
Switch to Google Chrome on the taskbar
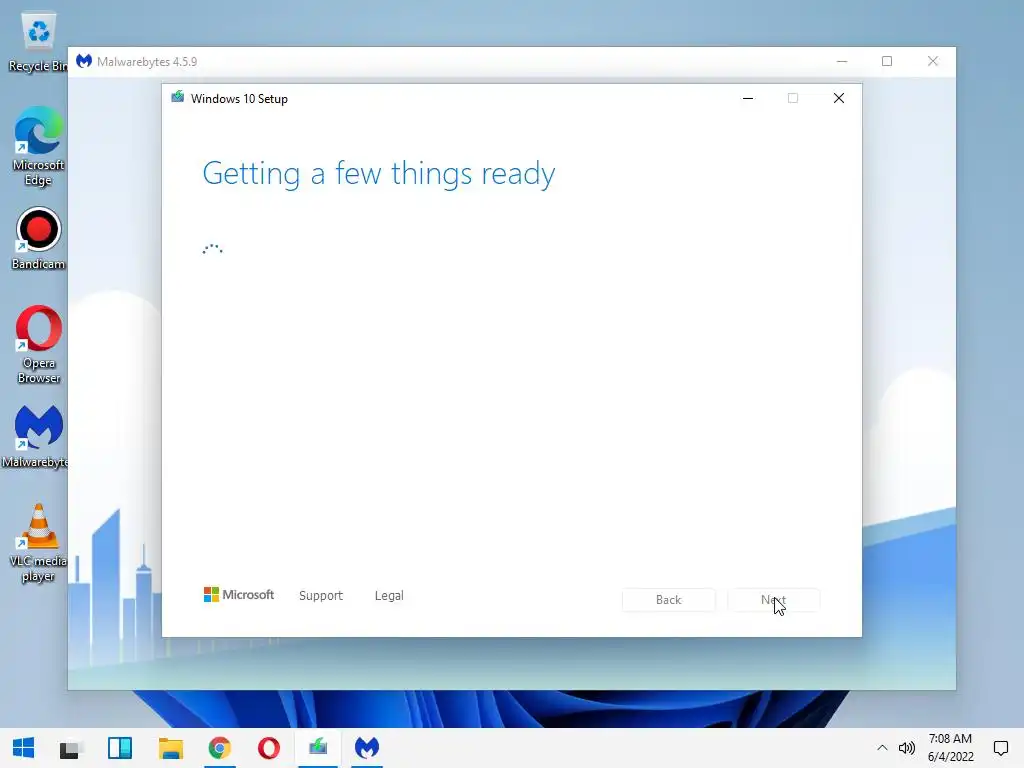[x=219, y=748]
